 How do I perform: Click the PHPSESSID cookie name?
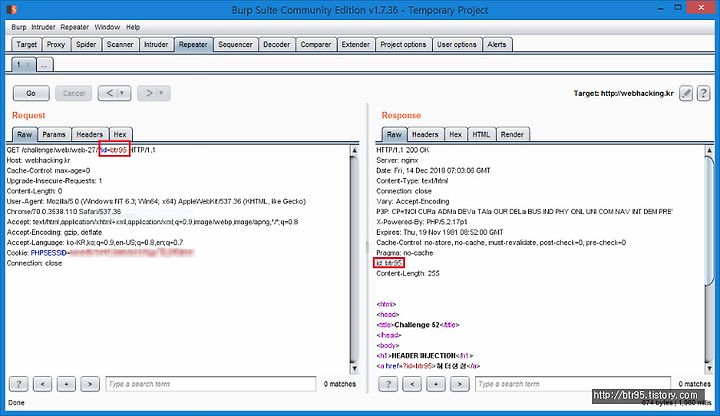49,253
